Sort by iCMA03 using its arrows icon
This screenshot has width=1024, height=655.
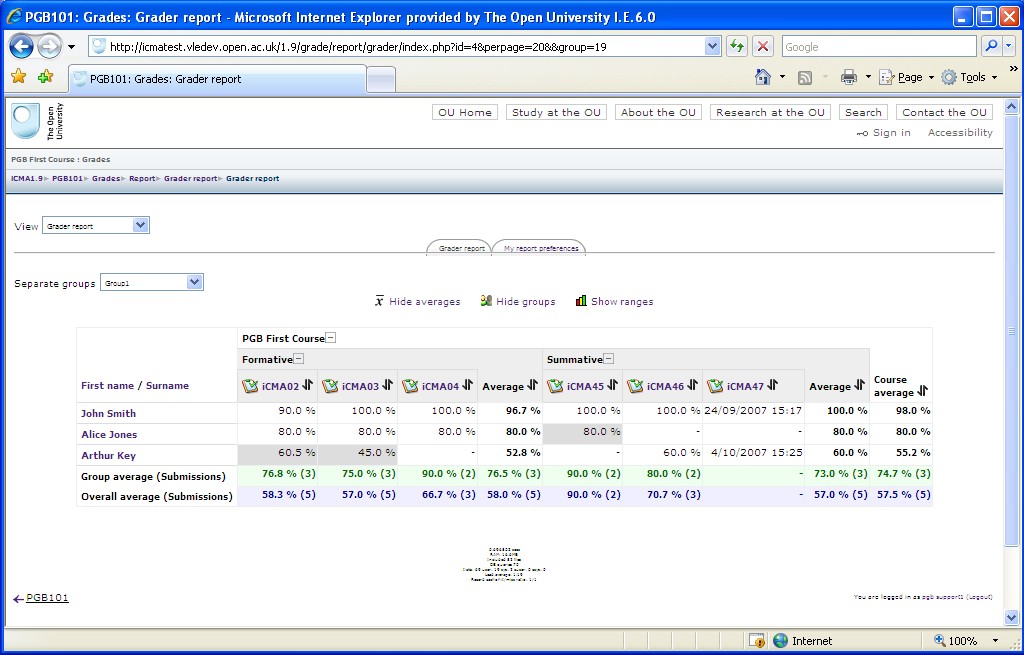pyautogui.click(x=387, y=385)
